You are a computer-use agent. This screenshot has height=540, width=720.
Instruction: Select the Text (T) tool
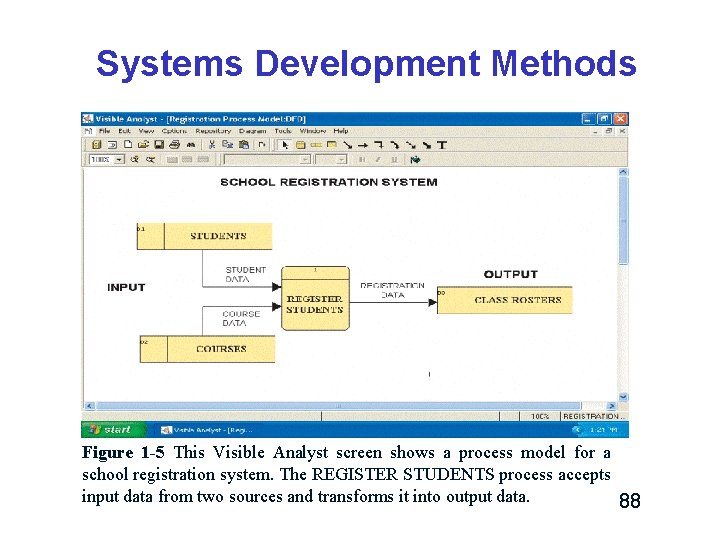(x=442, y=145)
